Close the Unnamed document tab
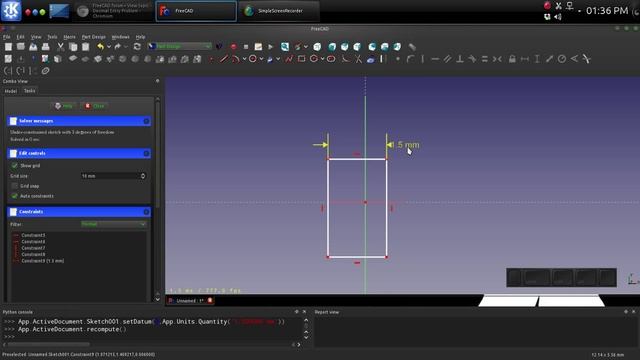This screenshot has width=640, height=360. (210, 300)
